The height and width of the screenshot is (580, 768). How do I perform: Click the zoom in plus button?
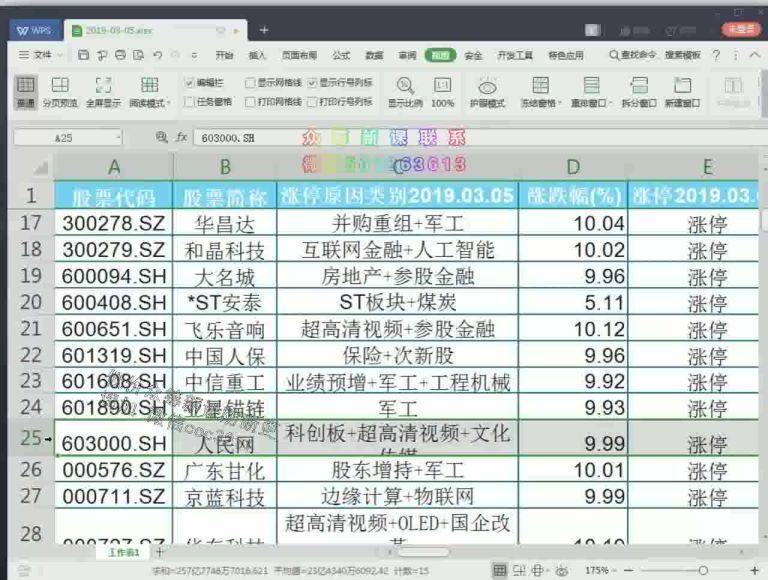[755, 570]
